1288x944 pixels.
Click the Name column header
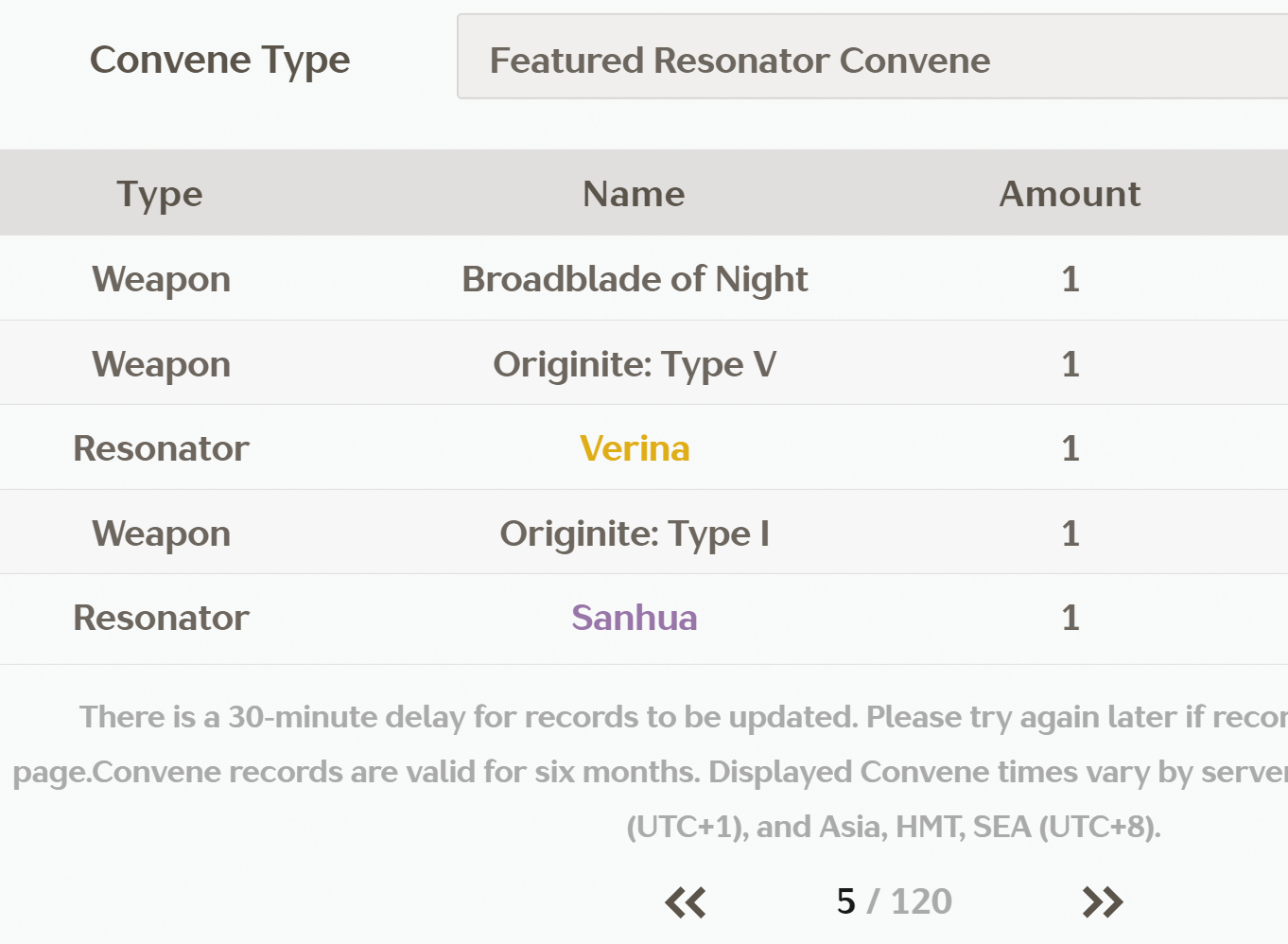coord(634,194)
